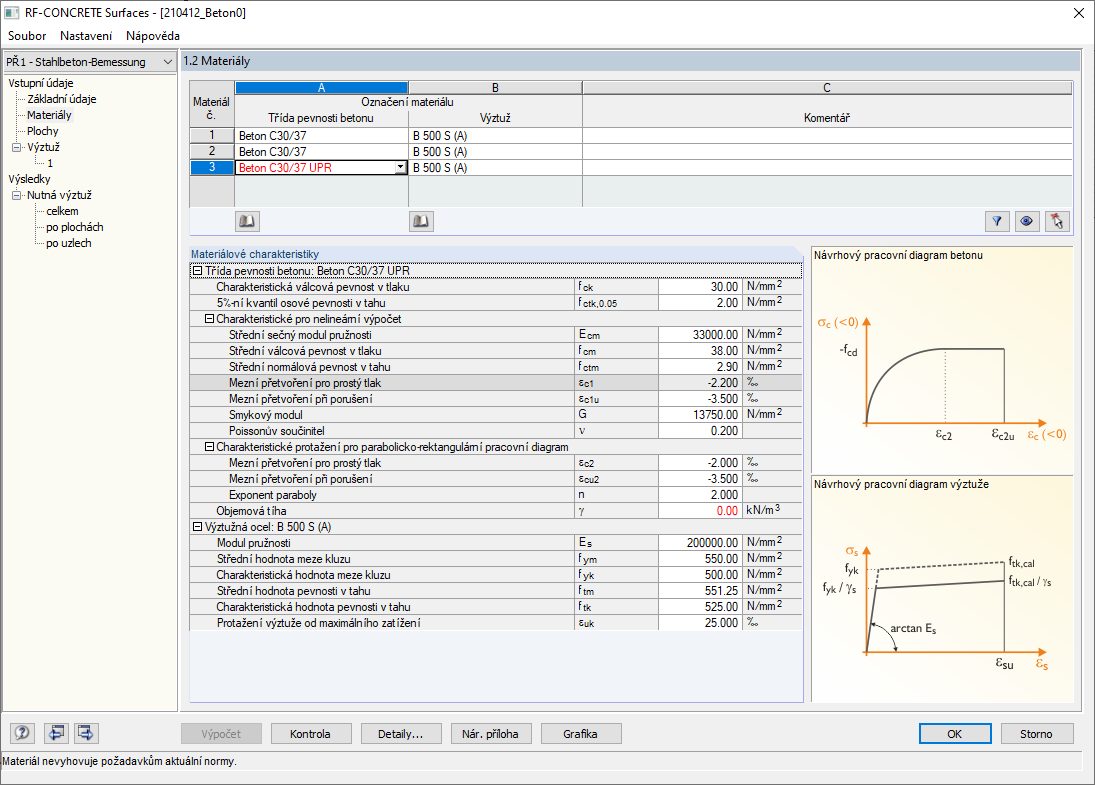Select Plochy in navigator
1095x785 pixels.
click(x=43, y=131)
